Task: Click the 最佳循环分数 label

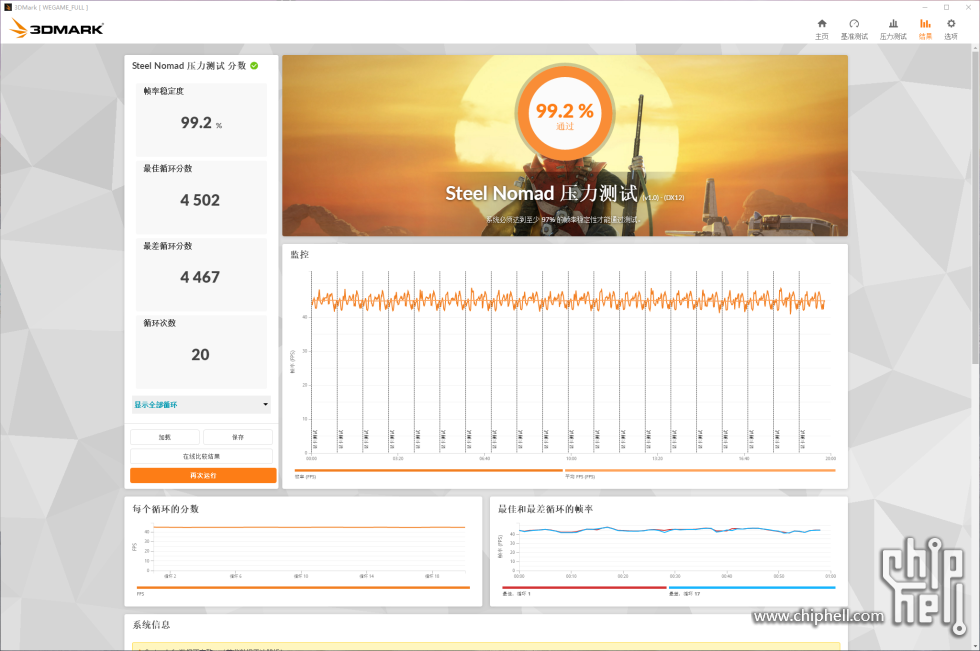Action: click(x=168, y=169)
